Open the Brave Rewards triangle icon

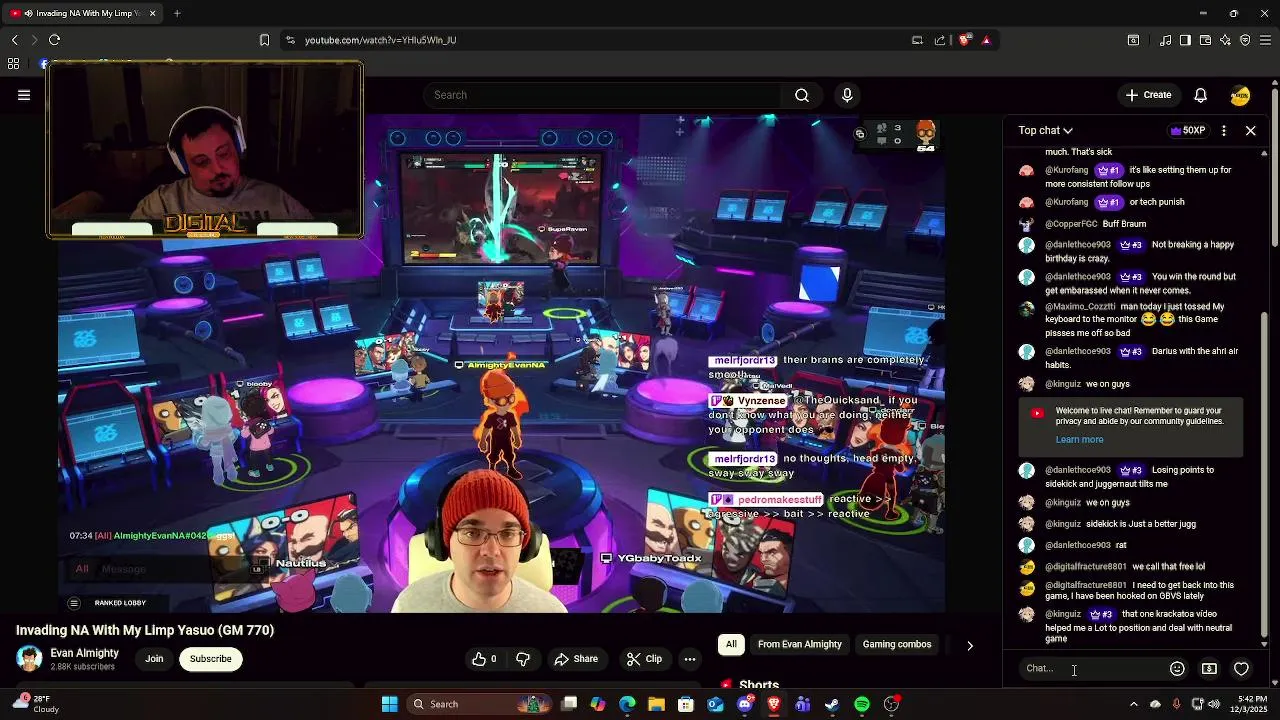coord(986,40)
